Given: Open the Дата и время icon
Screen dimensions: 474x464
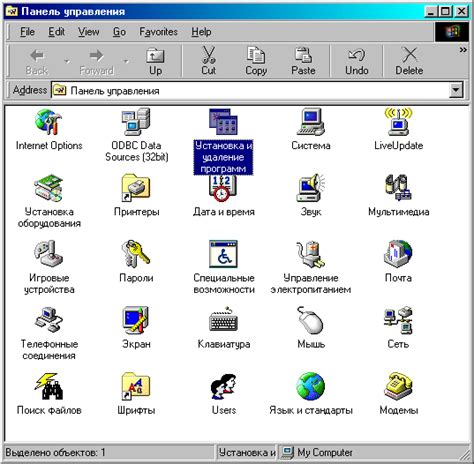Looking at the screenshot, I should click(x=223, y=189).
